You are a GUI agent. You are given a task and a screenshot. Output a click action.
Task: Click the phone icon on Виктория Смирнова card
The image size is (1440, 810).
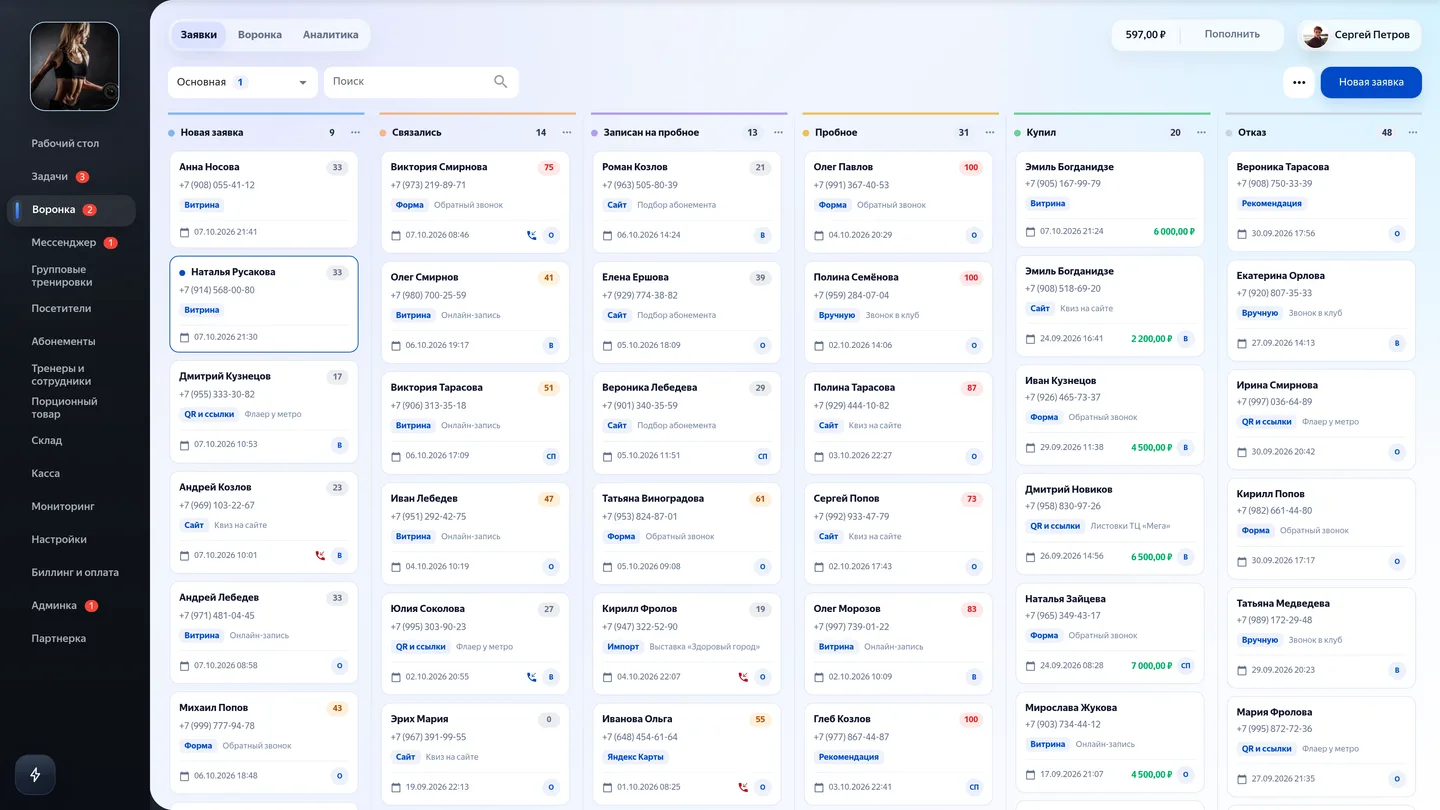click(532, 236)
